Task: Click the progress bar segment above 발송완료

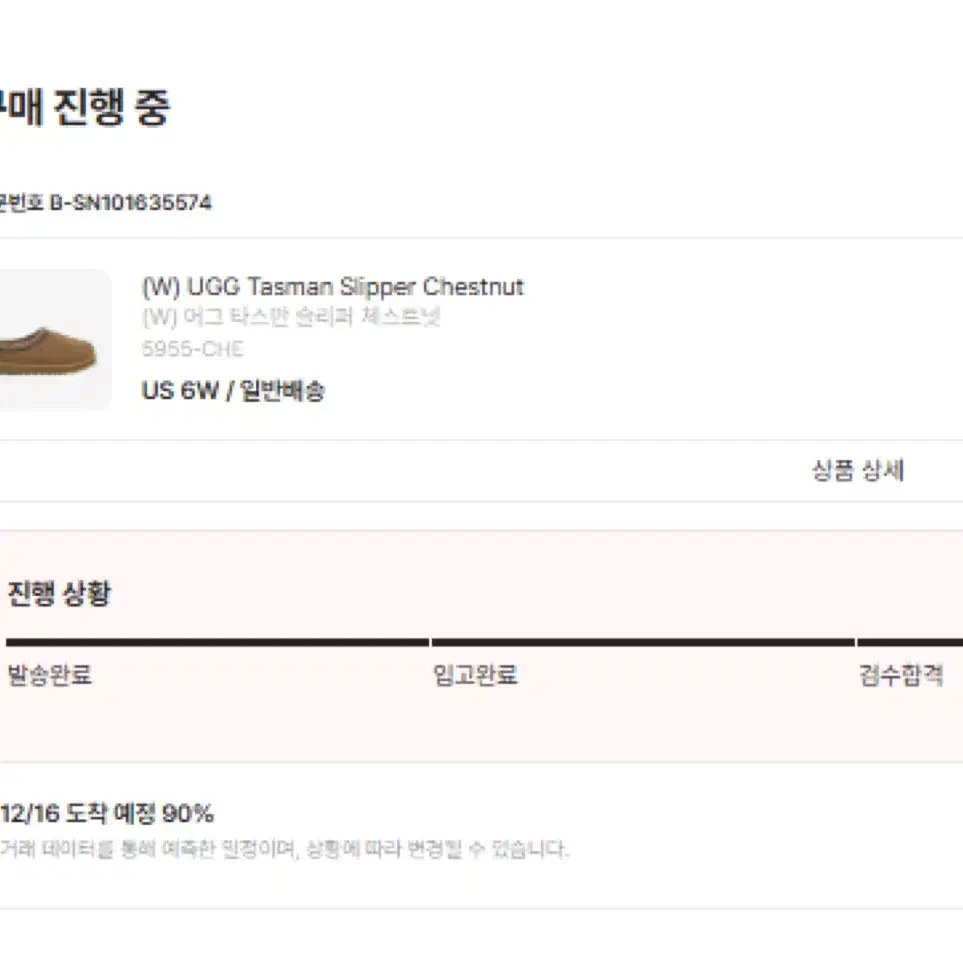Action: click(x=217, y=642)
